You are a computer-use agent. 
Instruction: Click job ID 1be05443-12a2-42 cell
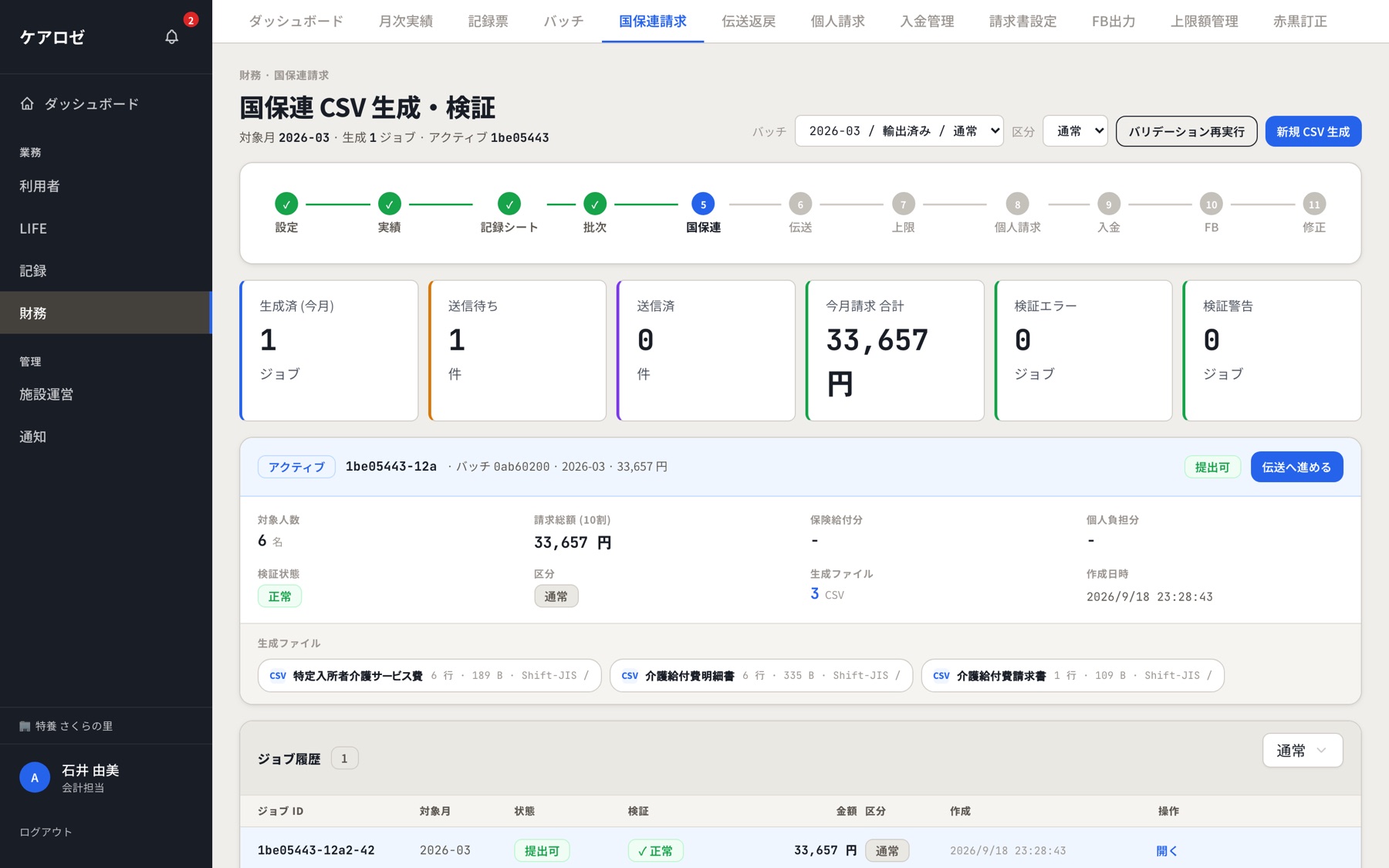tap(316, 850)
